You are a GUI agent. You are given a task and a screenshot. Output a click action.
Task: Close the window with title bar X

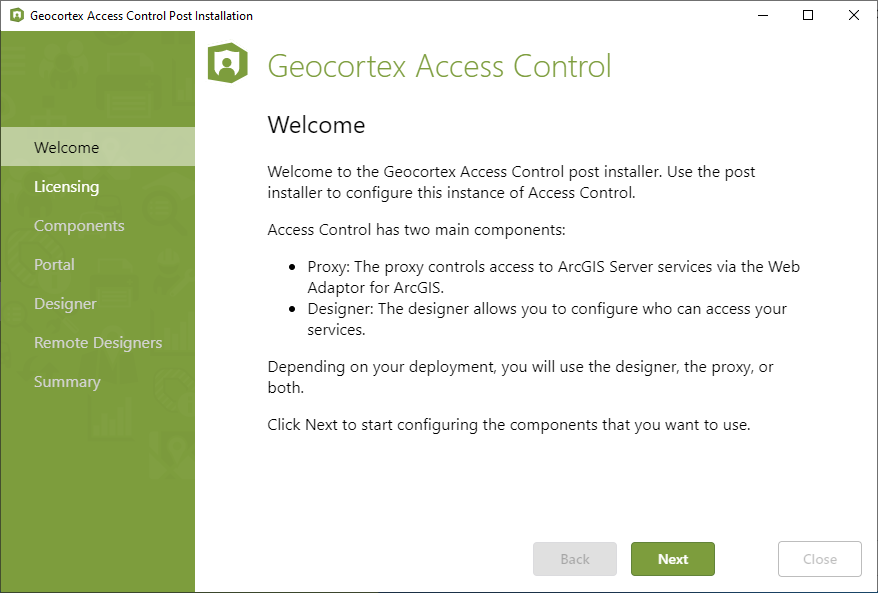tap(853, 15)
